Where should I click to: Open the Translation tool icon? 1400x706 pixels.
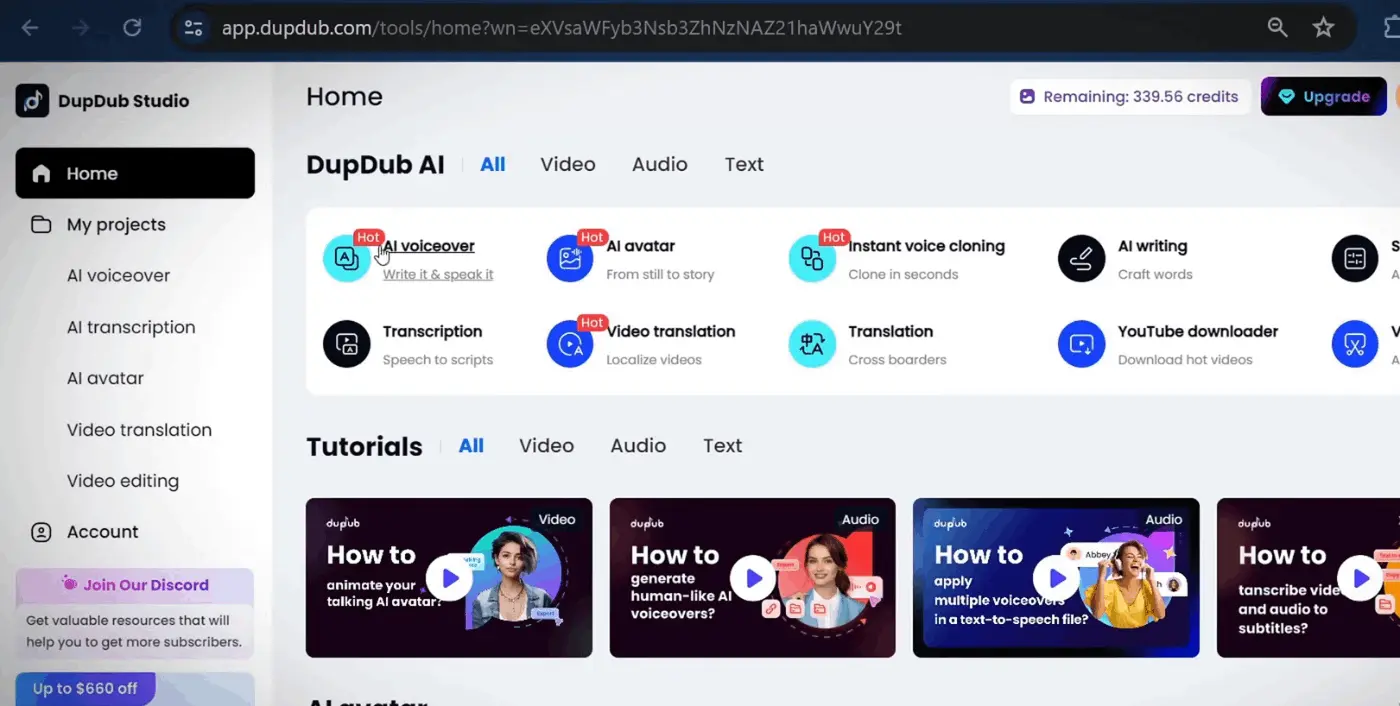tap(812, 345)
